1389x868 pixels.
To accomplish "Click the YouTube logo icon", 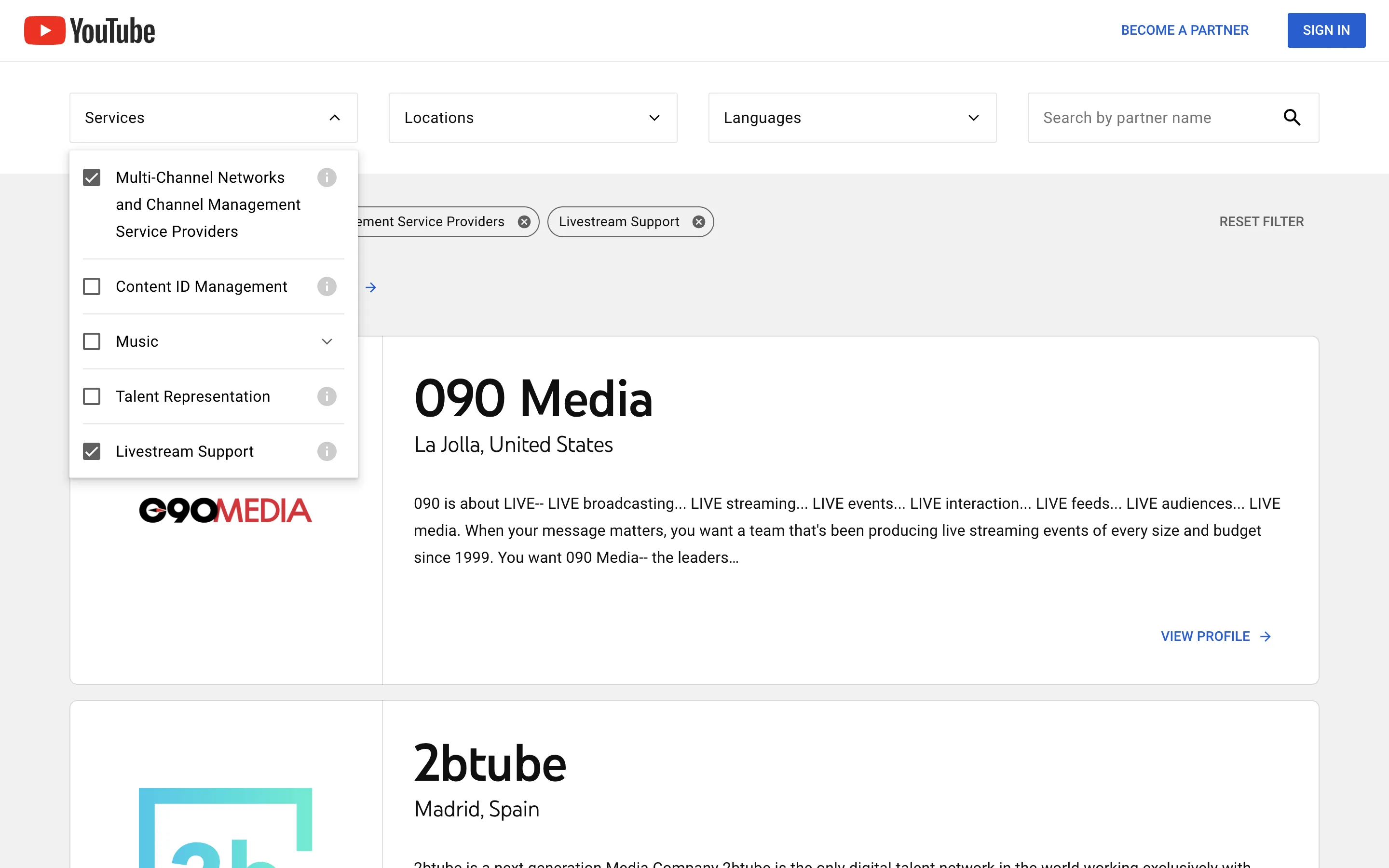I will pyautogui.click(x=45, y=30).
